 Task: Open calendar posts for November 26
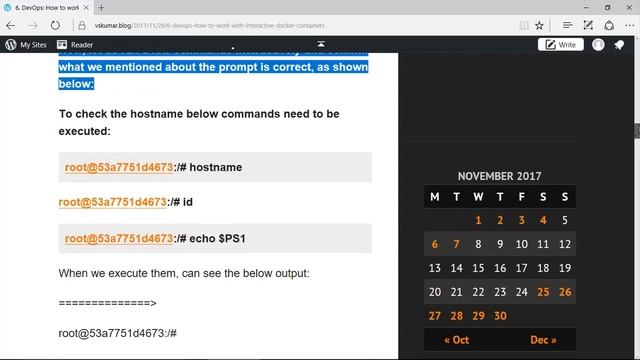click(x=565, y=292)
